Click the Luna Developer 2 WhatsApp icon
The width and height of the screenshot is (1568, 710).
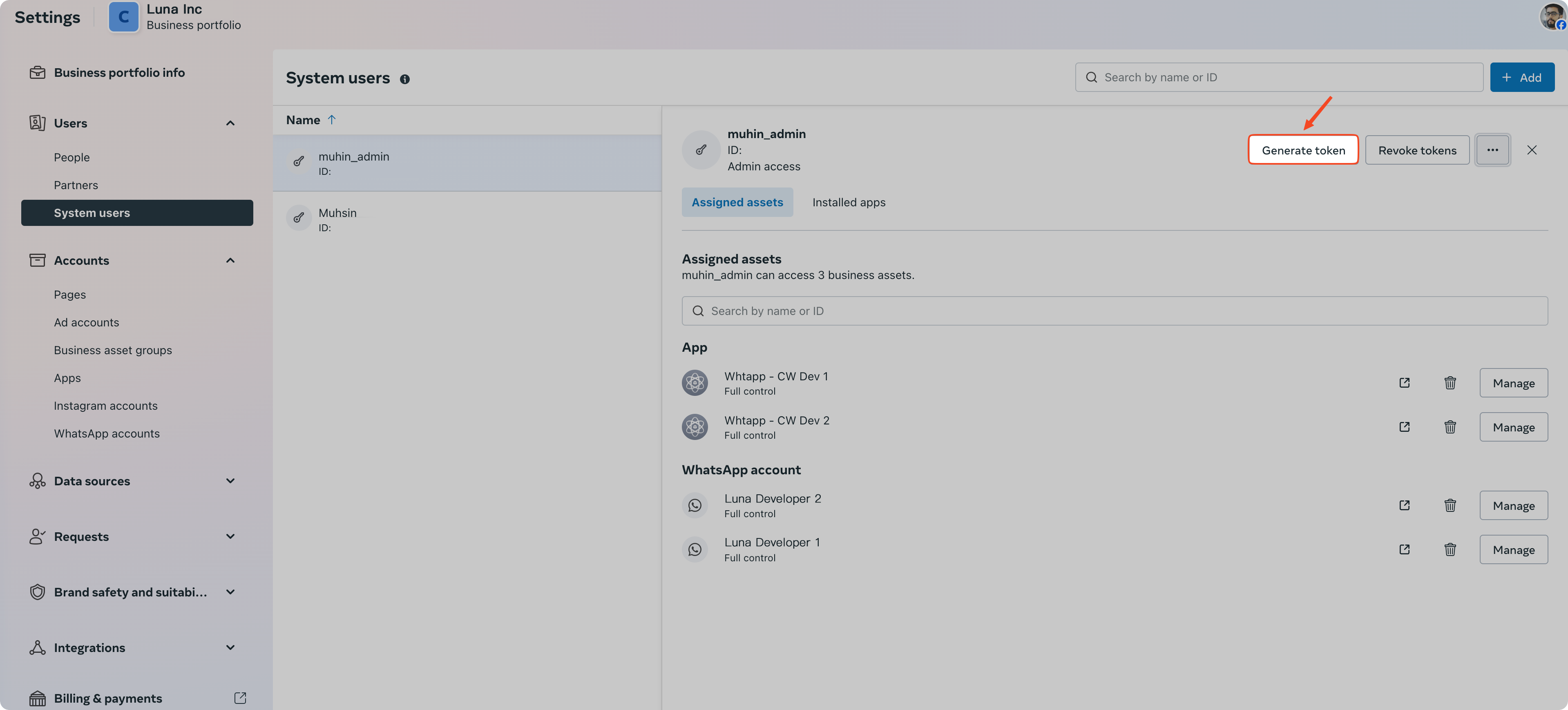[x=695, y=506]
